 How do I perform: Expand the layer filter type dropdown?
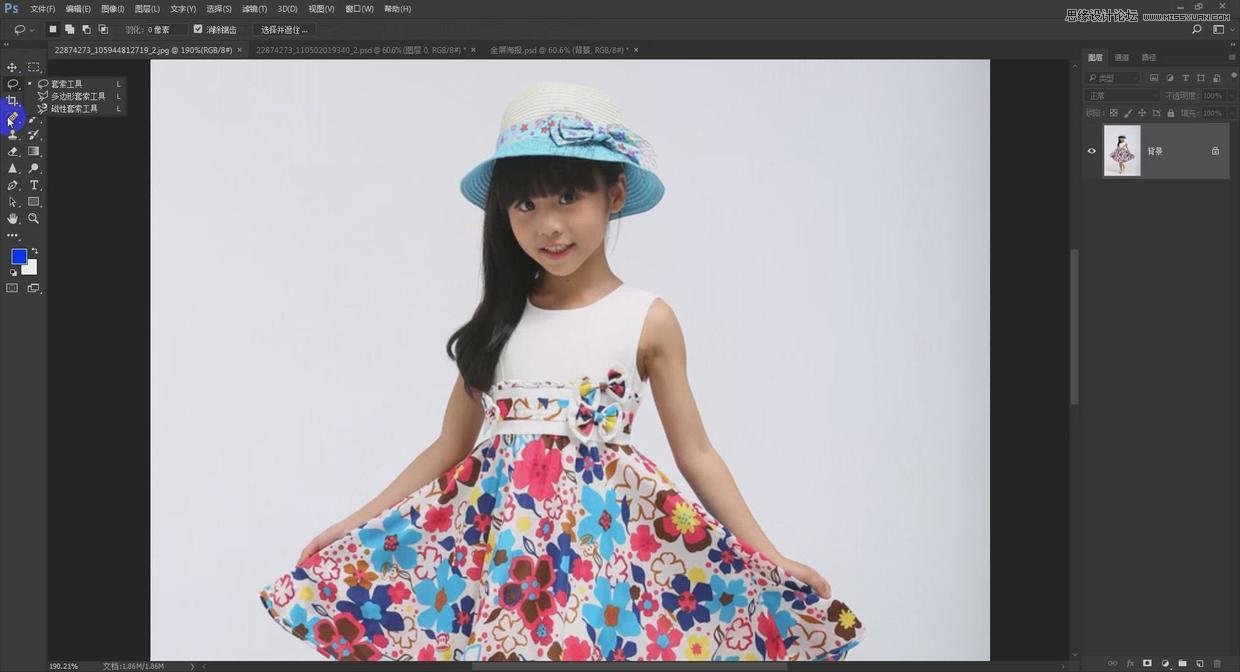coord(1113,78)
